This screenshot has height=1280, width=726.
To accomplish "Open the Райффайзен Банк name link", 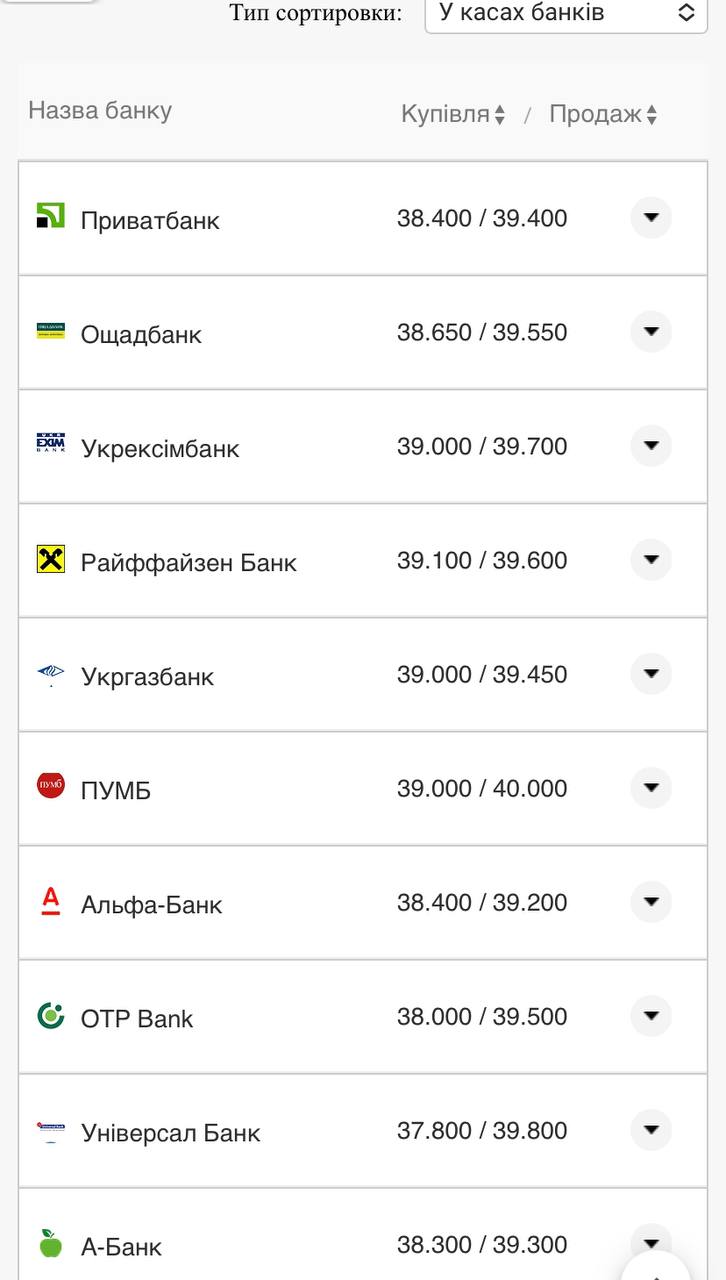I will [x=188, y=563].
